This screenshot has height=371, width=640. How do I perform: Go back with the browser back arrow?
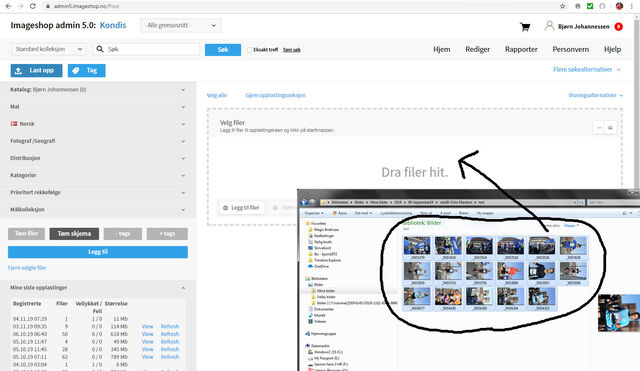click(x=9, y=6)
